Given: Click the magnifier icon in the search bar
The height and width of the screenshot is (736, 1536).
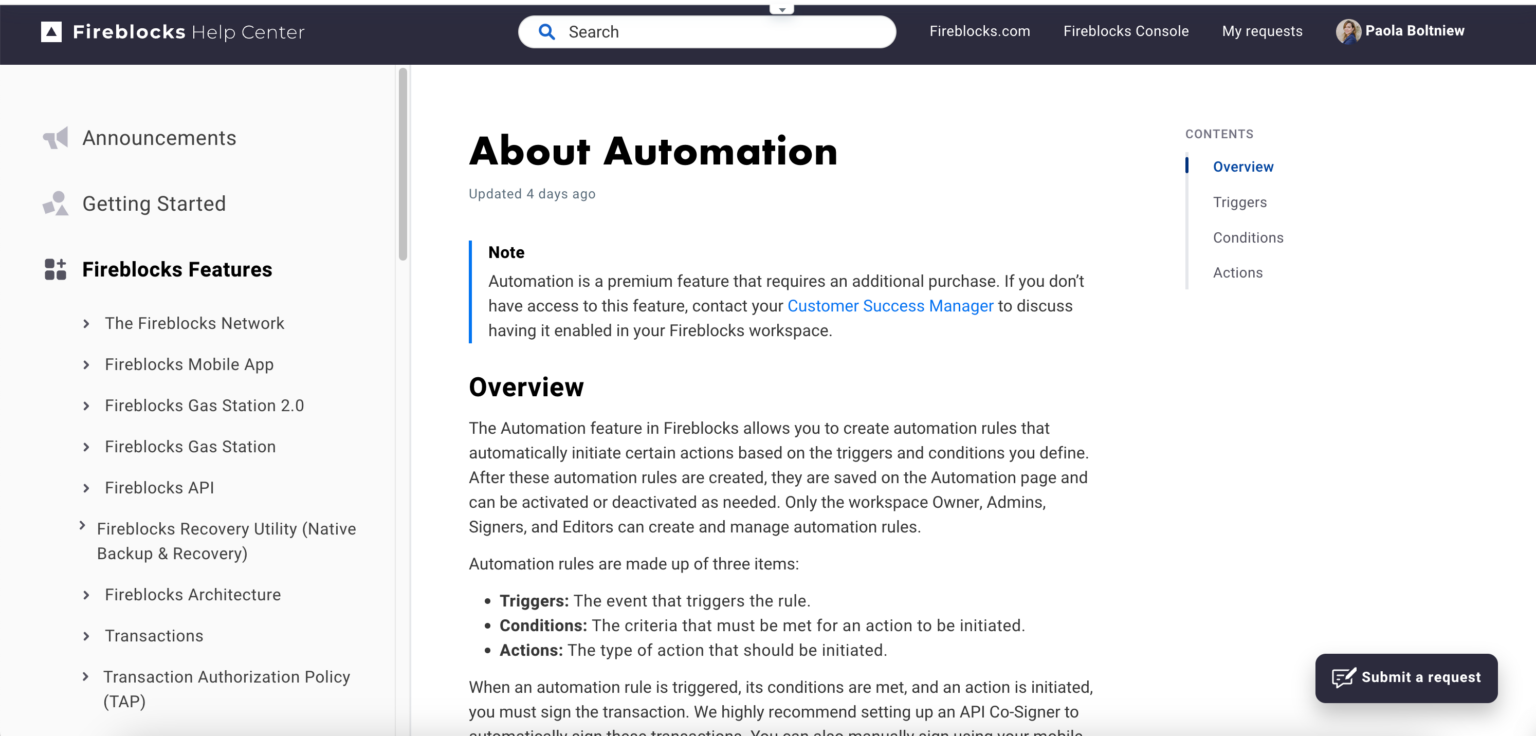Looking at the screenshot, I should coord(546,31).
